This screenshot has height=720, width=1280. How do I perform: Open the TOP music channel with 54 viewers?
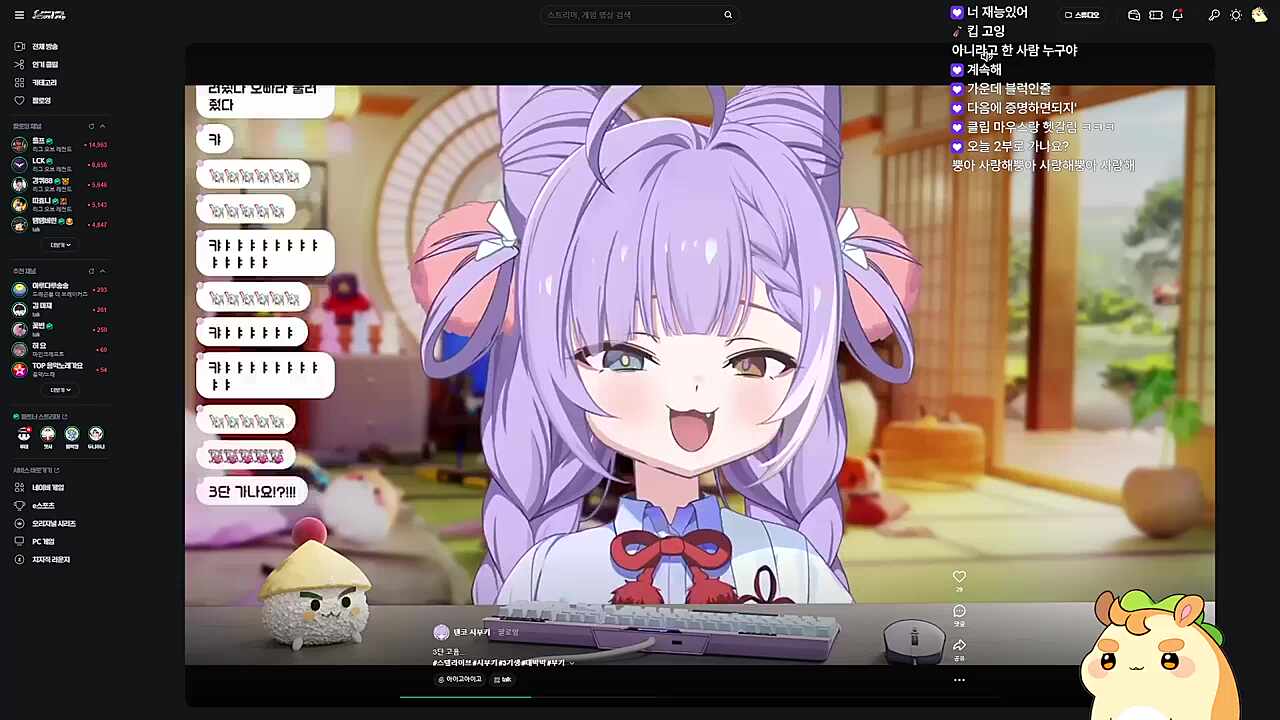(x=60, y=369)
